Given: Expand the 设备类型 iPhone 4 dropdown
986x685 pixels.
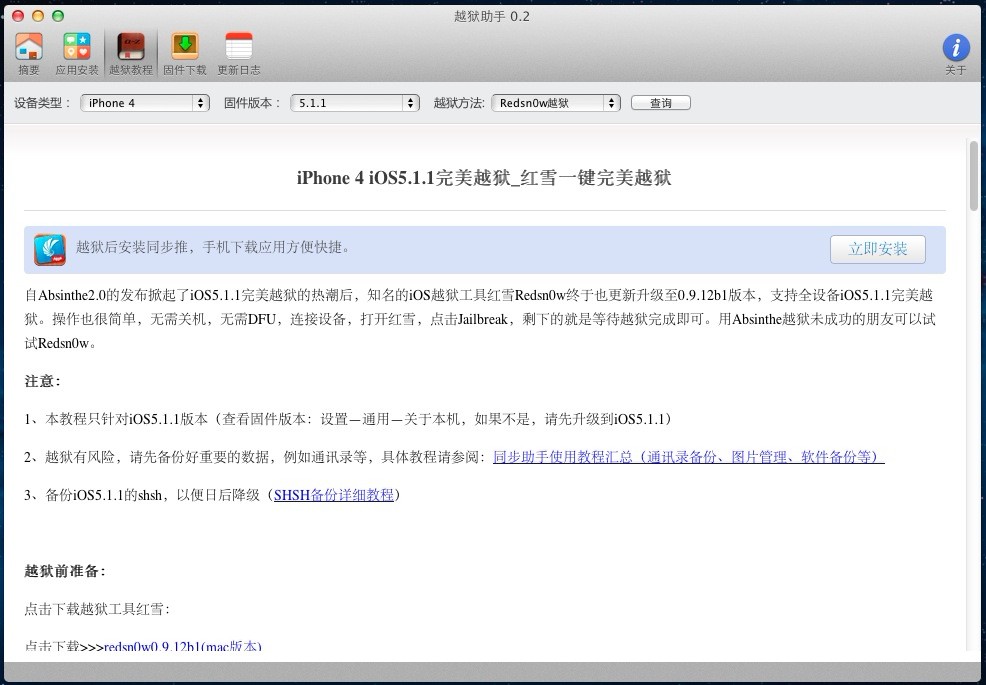Looking at the screenshot, I should [x=145, y=103].
